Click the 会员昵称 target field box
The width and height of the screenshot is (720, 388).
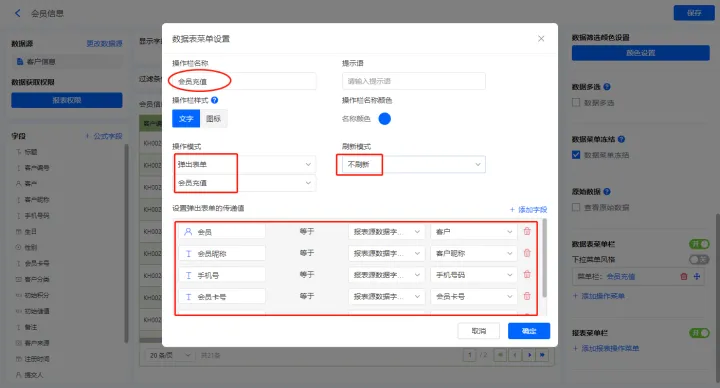point(222,253)
